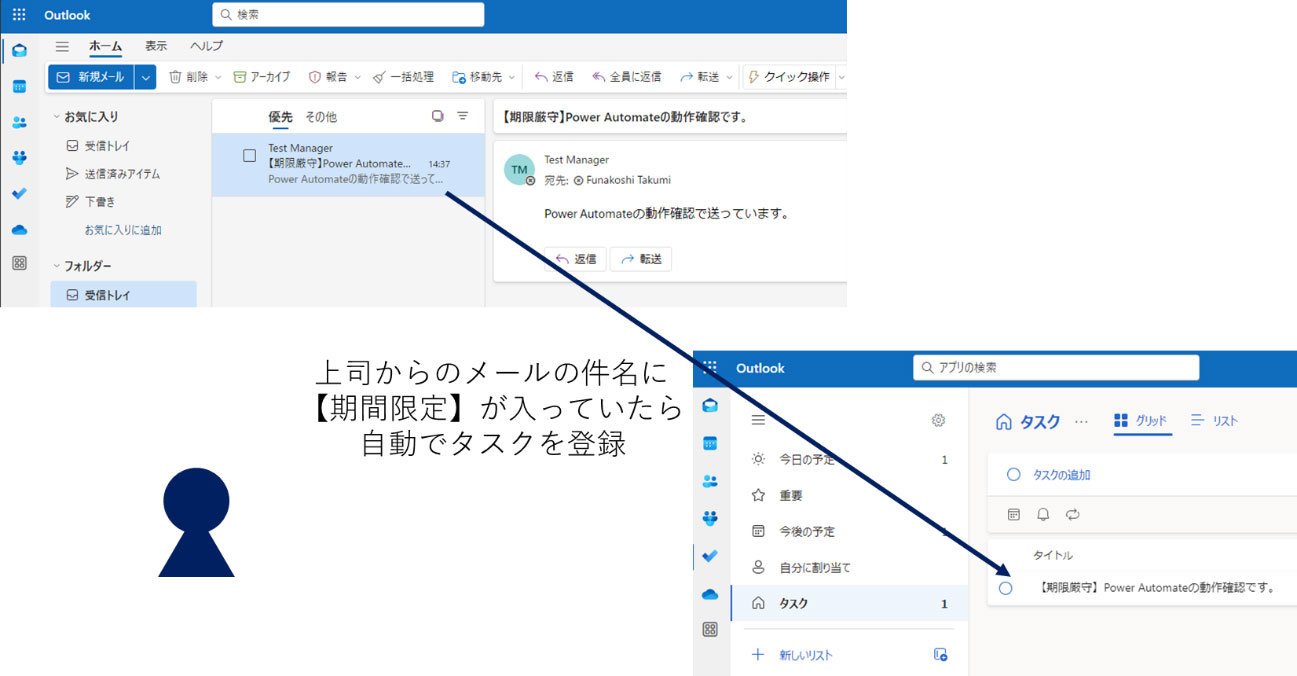Click the お気に入りに追加 link

123,230
